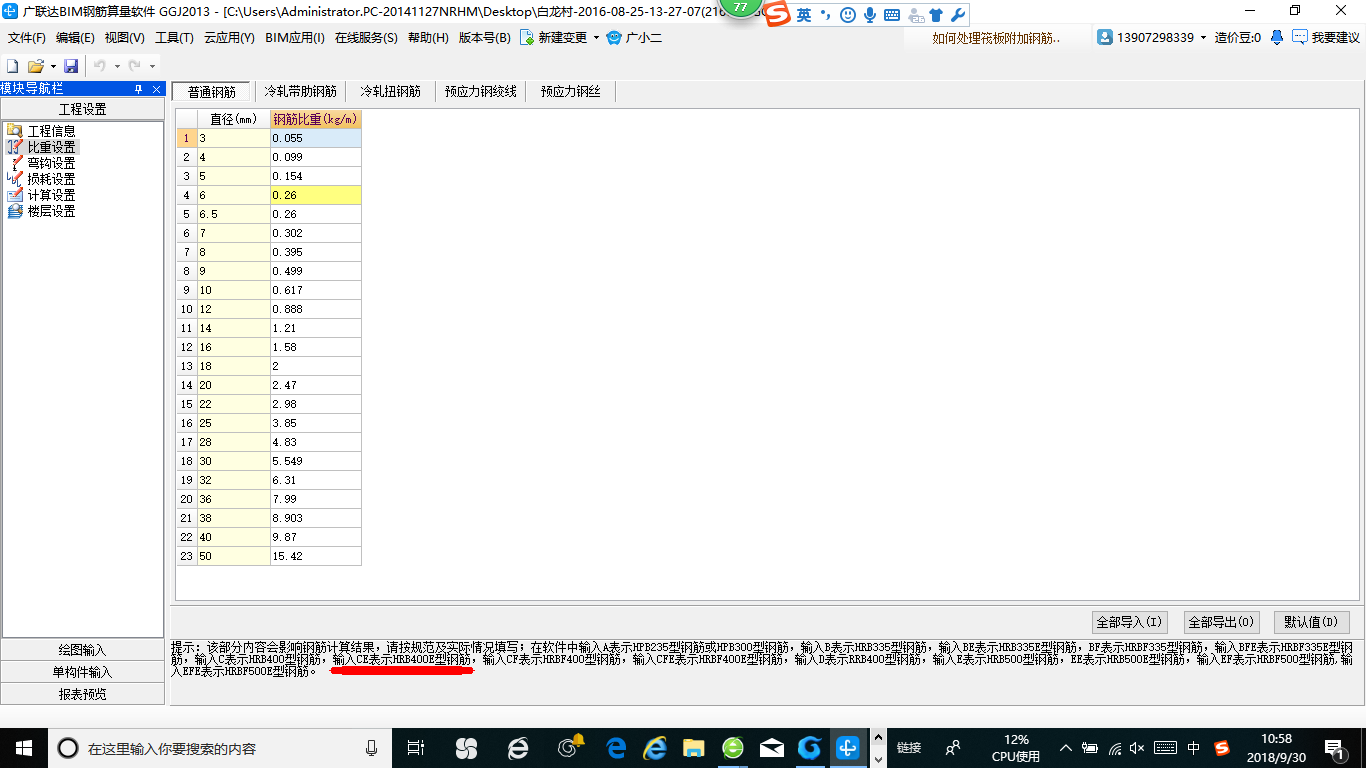
Task: Click the notification bell icon
Action: (1277, 38)
